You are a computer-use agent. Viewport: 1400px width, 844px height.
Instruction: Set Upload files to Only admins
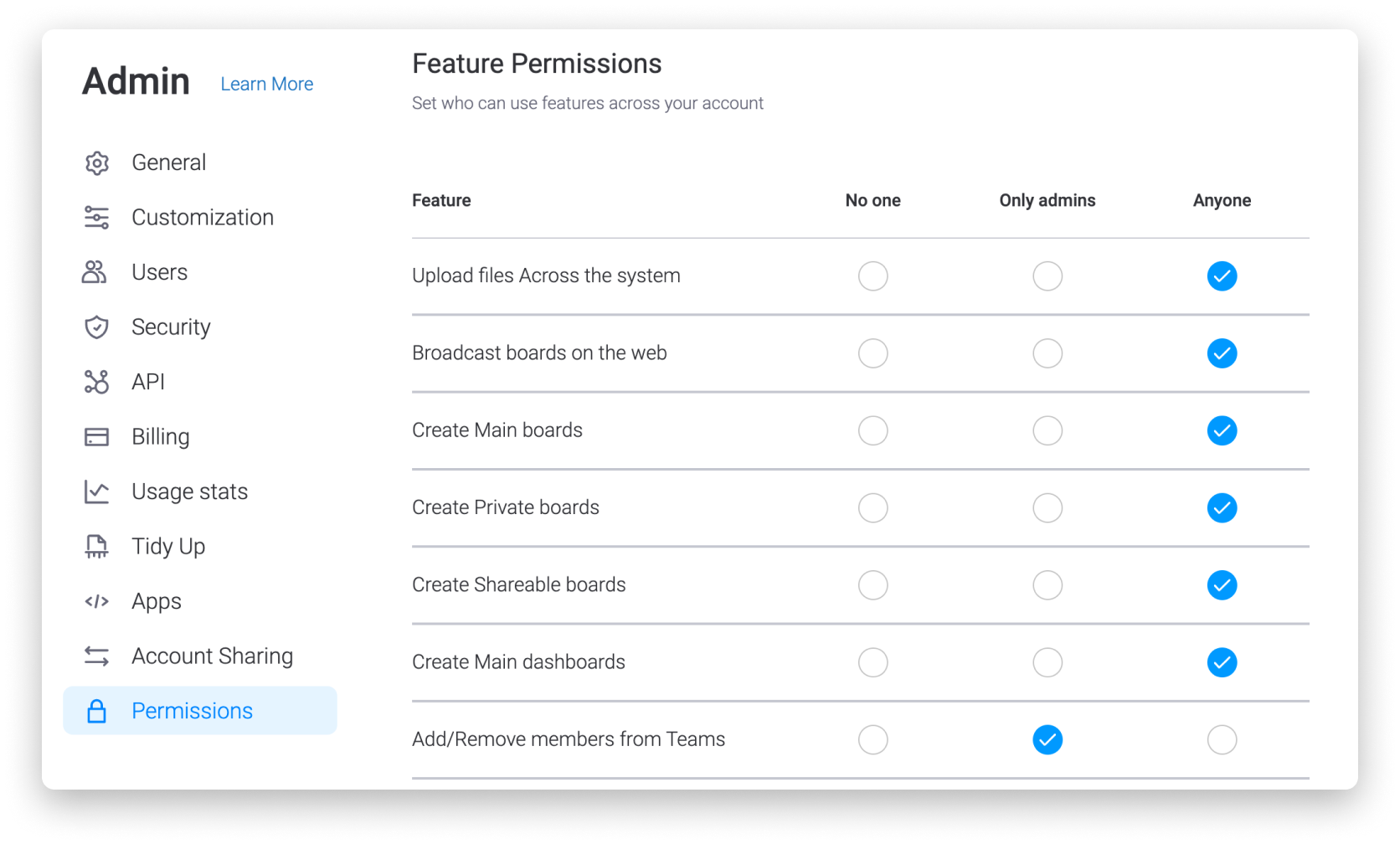[1047, 276]
